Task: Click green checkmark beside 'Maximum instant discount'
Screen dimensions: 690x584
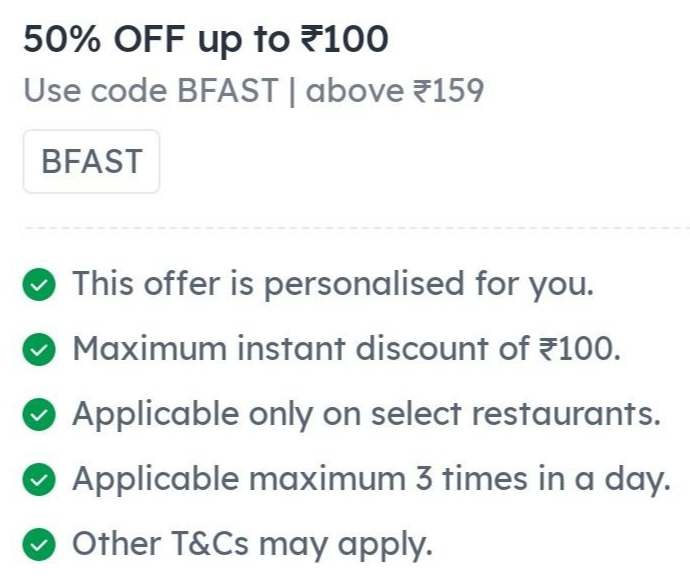Action: click(39, 349)
